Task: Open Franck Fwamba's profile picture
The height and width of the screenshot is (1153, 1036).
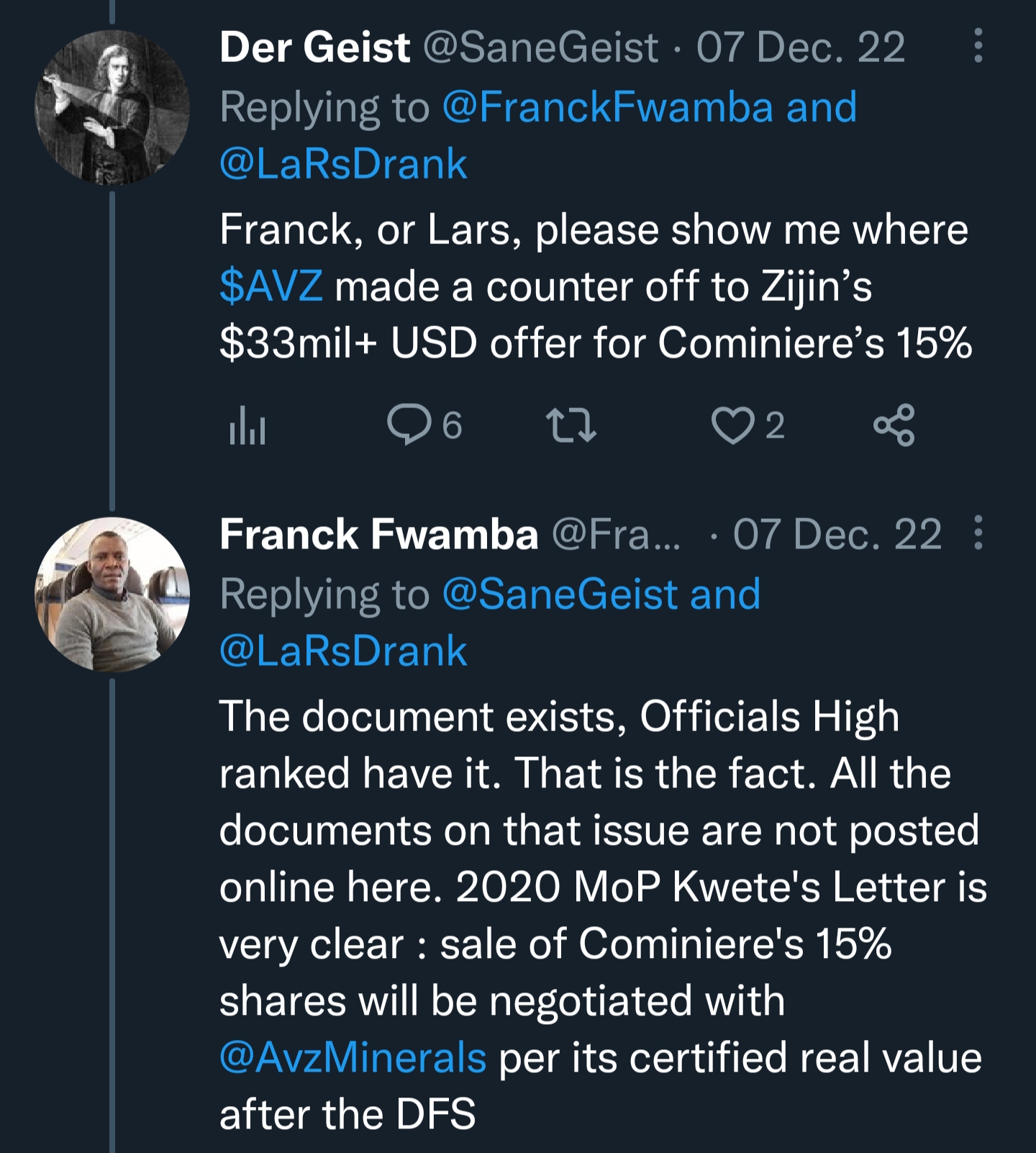Action: 112,594
